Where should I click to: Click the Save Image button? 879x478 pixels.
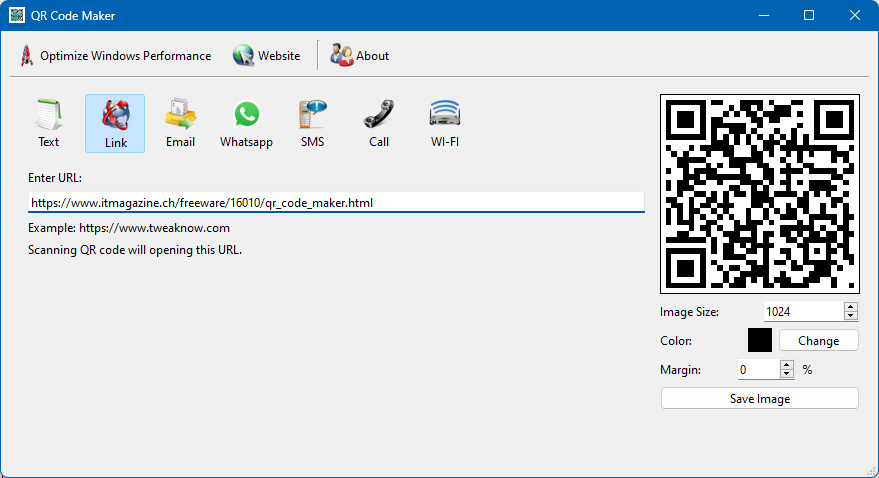pos(760,398)
